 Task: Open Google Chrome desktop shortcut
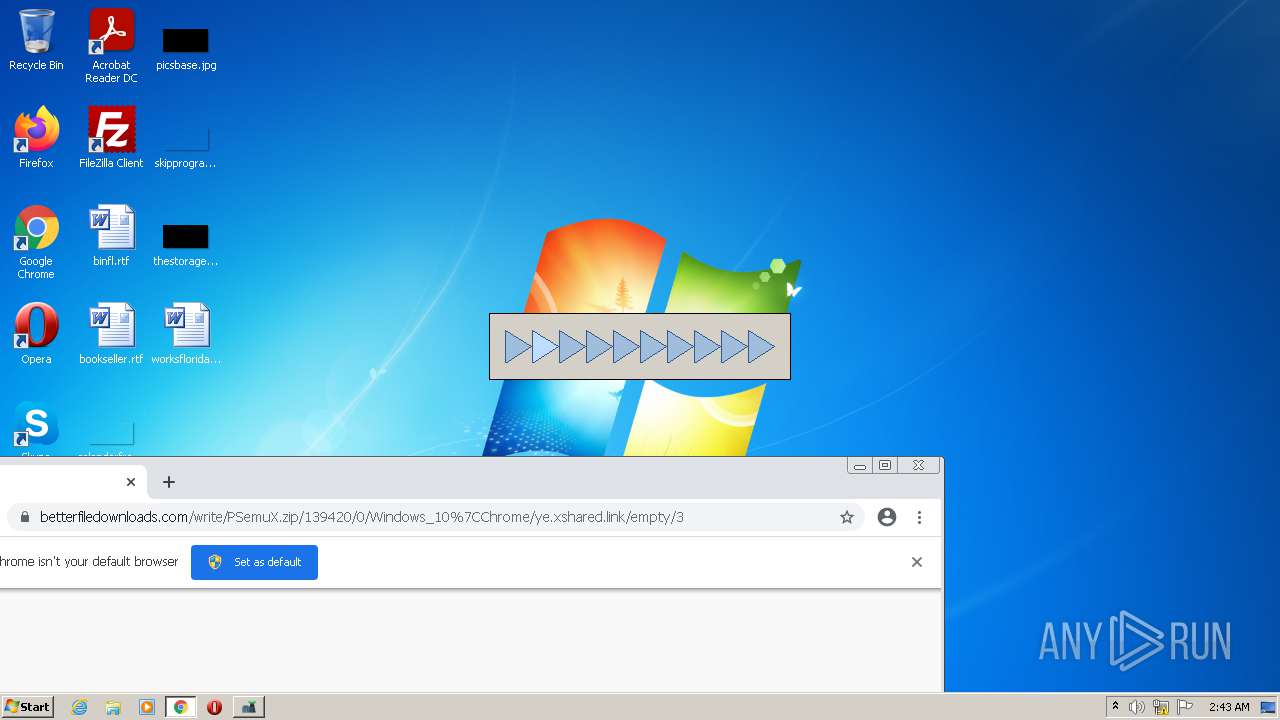36,242
